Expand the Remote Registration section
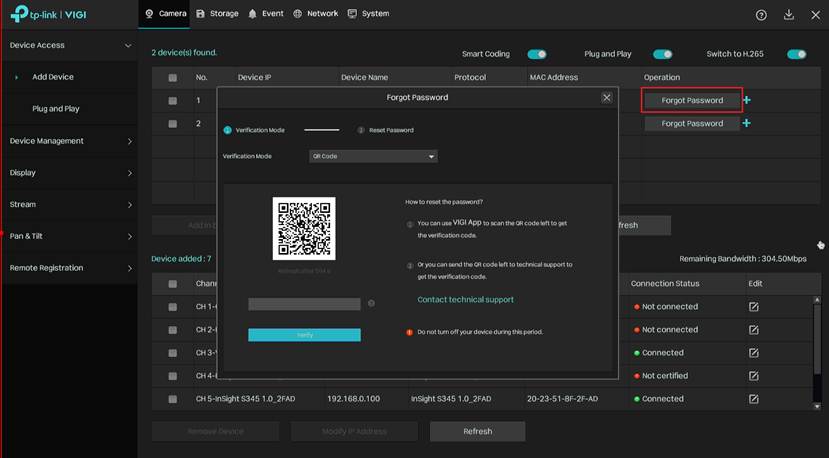The height and width of the screenshot is (458, 829). coord(69,268)
